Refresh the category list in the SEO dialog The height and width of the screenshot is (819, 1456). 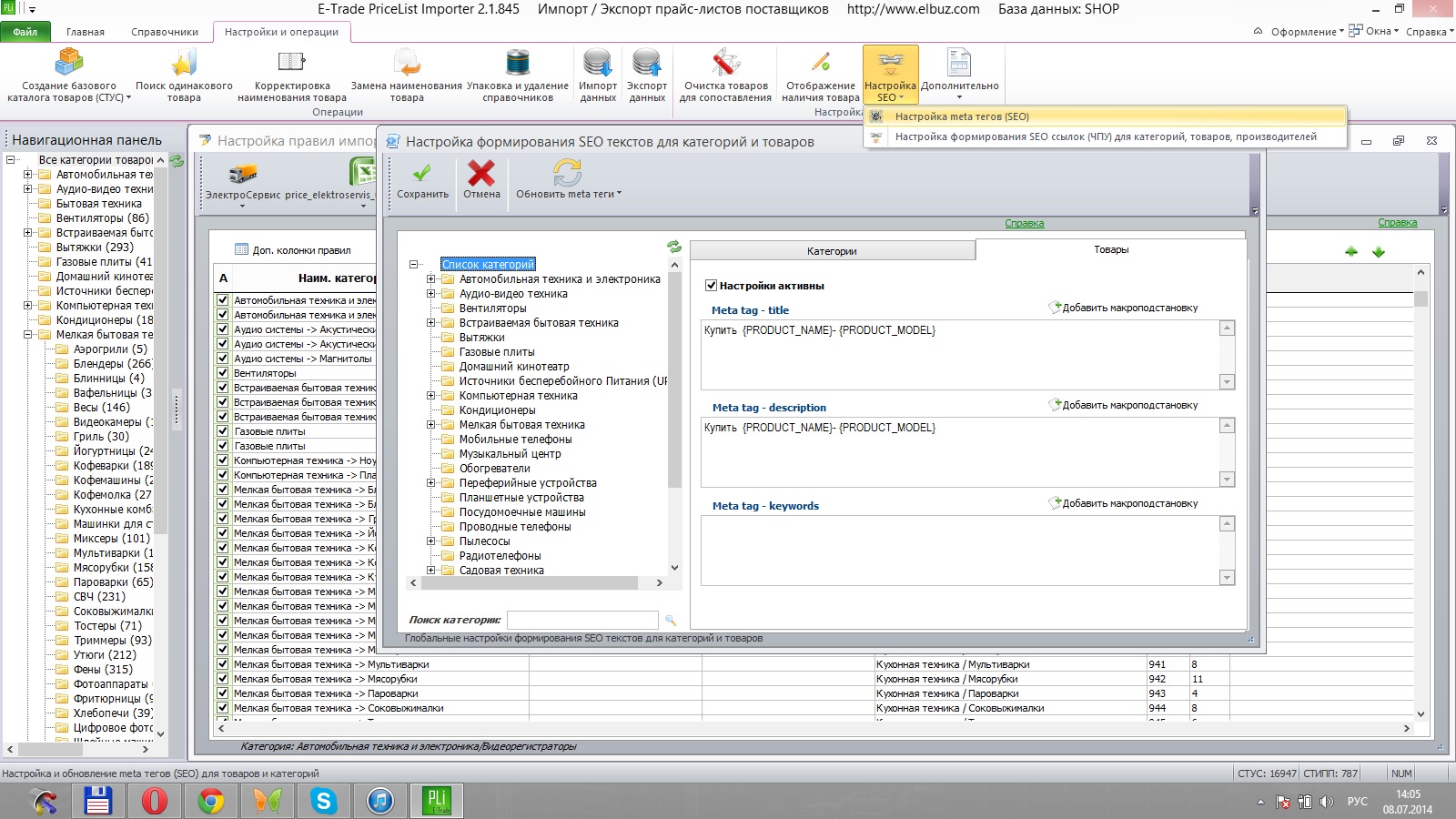[674, 247]
